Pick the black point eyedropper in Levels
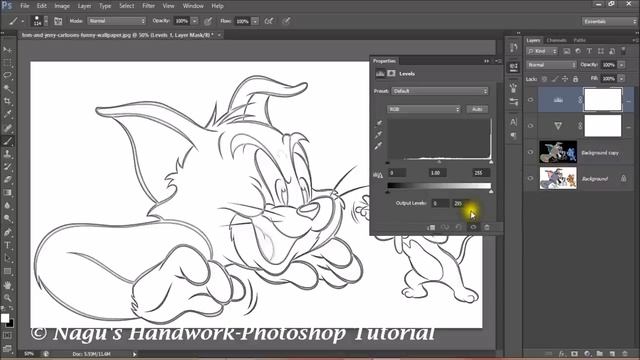The height and width of the screenshot is (360, 640). (379, 123)
